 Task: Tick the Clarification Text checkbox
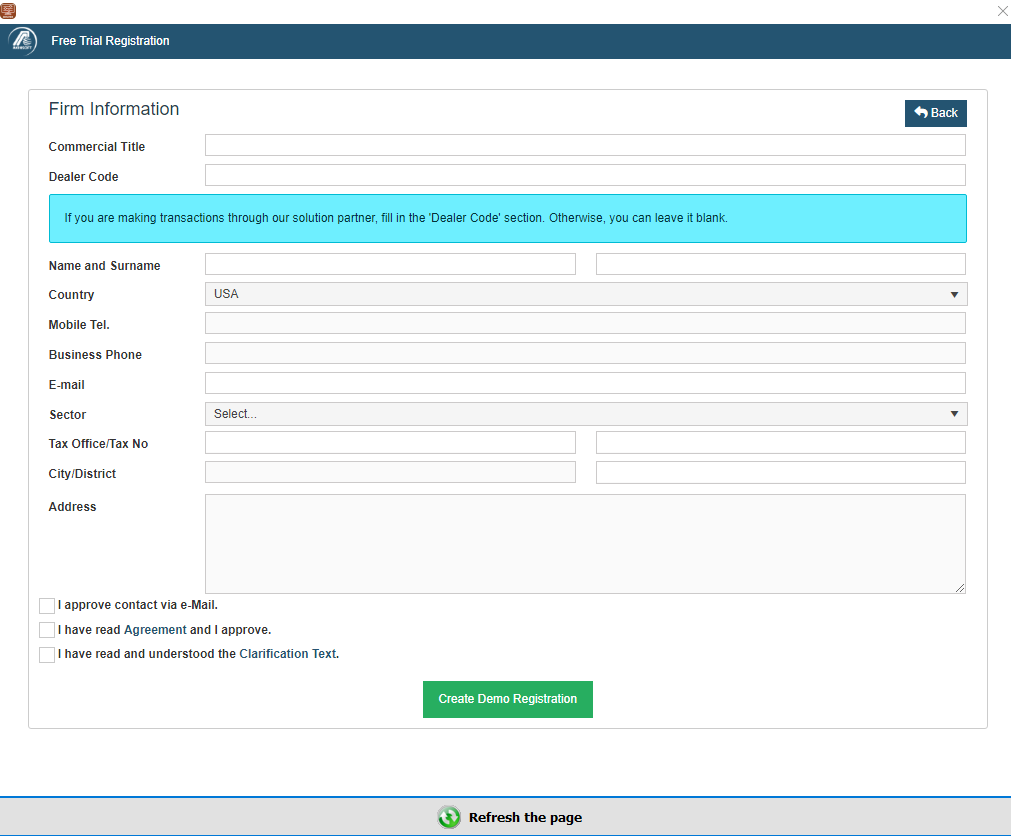(x=47, y=655)
